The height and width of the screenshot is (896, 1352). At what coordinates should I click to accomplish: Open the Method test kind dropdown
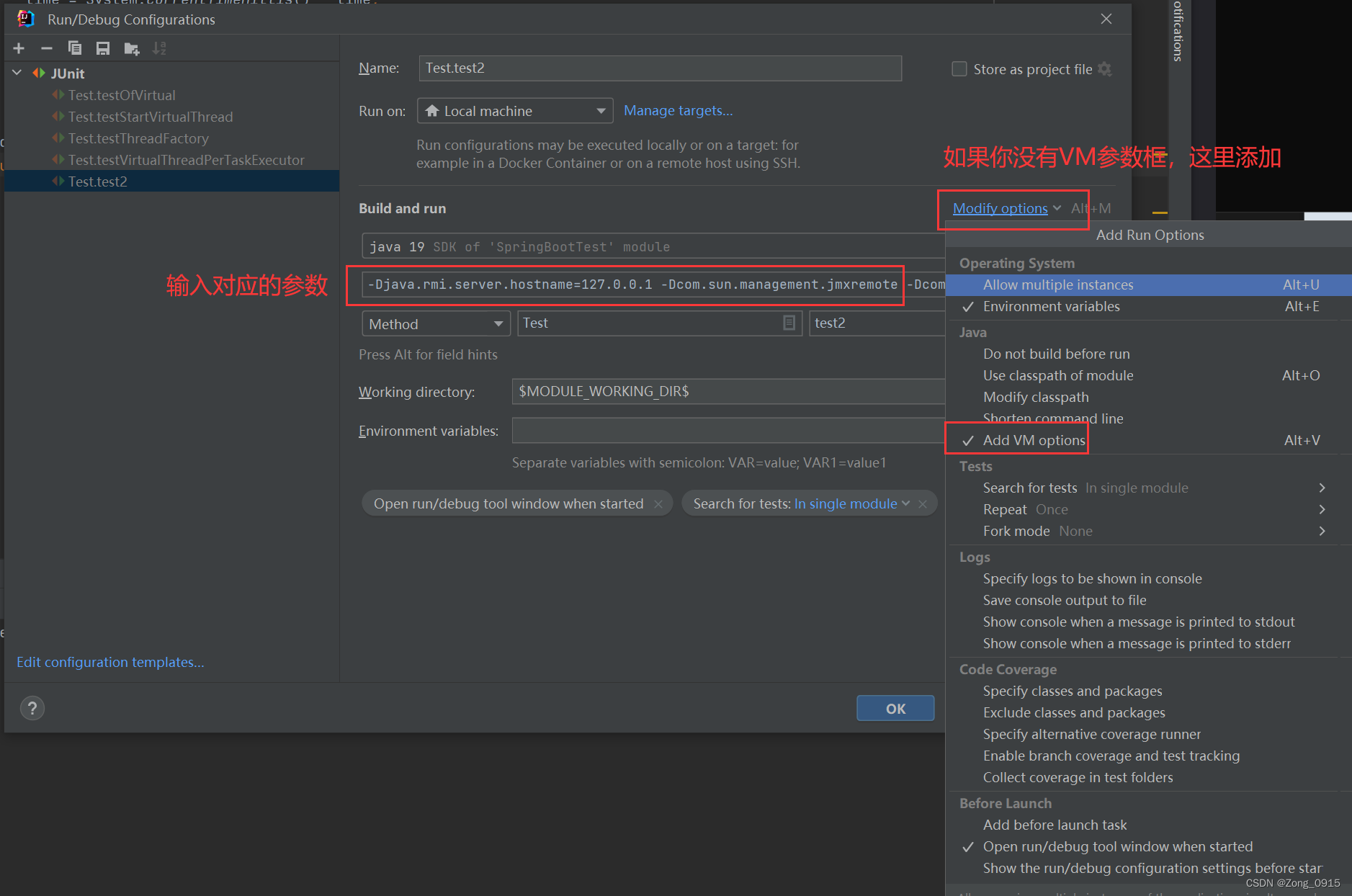click(436, 323)
